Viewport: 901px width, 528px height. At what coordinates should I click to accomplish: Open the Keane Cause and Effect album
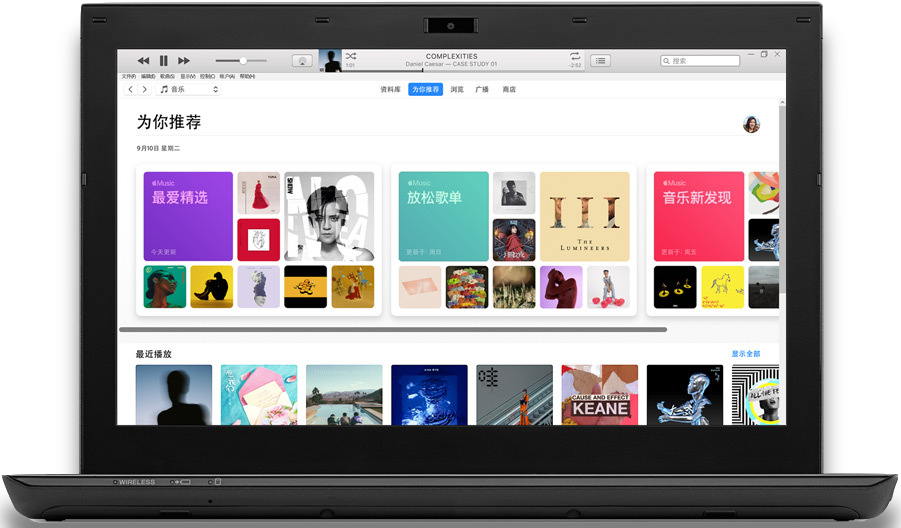point(599,395)
